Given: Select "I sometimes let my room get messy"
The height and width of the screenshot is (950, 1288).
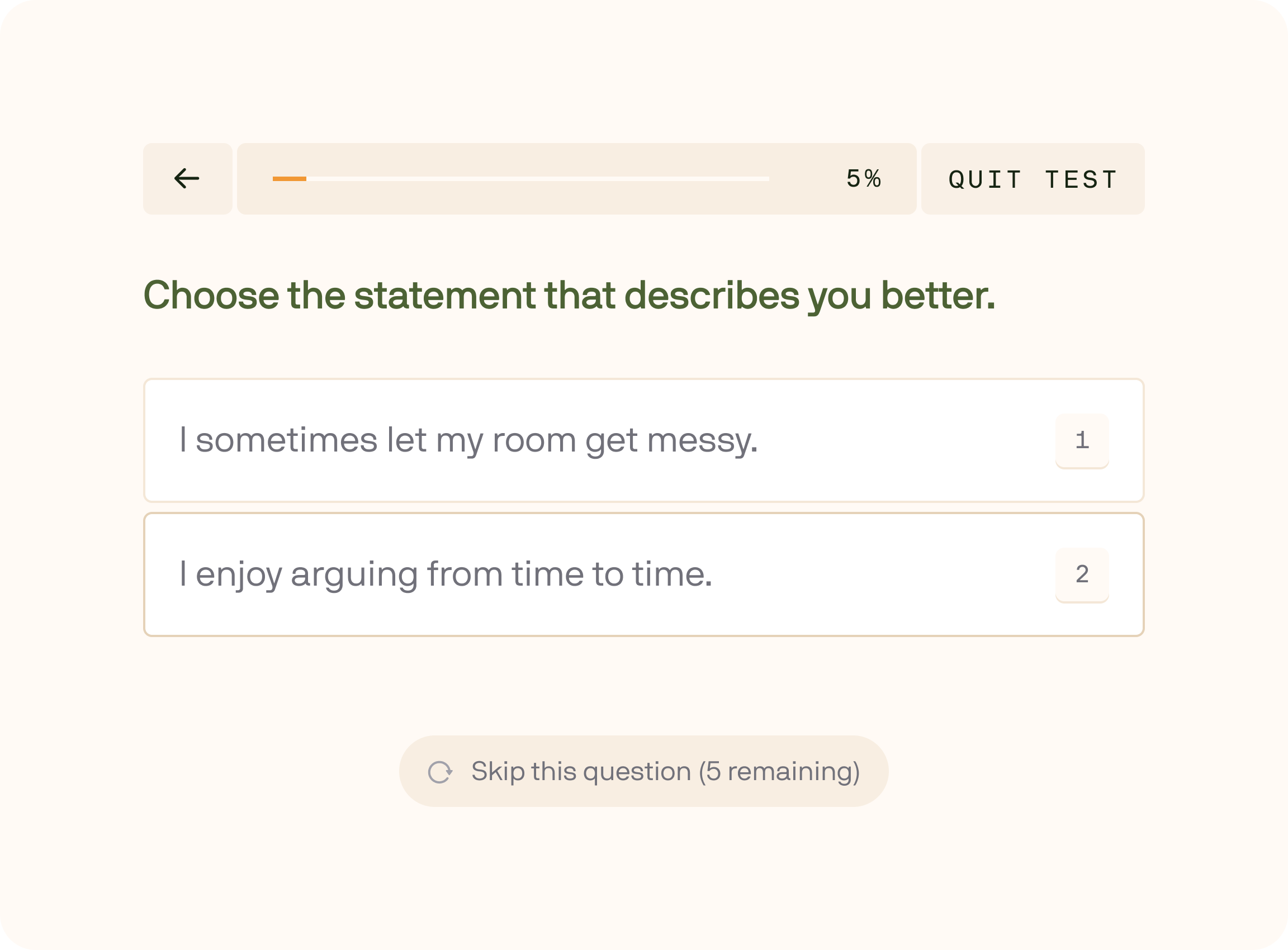Looking at the screenshot, I should [642, 440].
